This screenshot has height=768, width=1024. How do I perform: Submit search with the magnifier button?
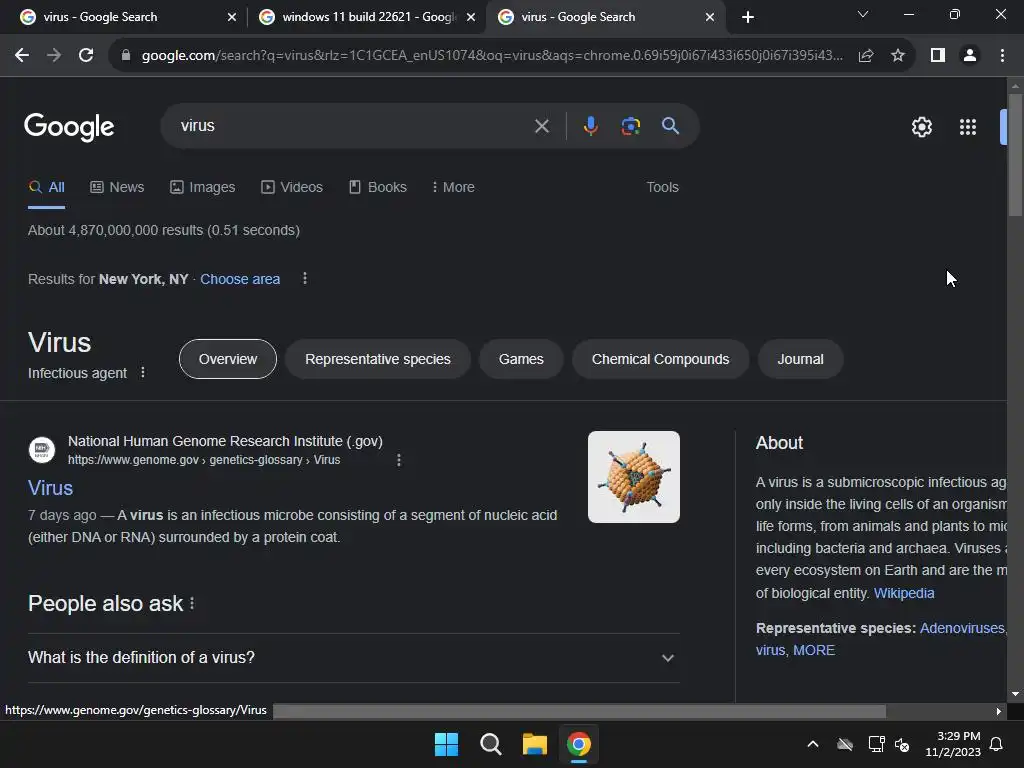pos(671,126)
